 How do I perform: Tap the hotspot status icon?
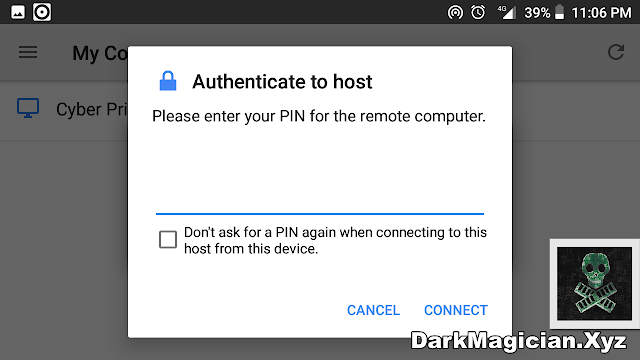pyautogui.click(x=455, y=13)
